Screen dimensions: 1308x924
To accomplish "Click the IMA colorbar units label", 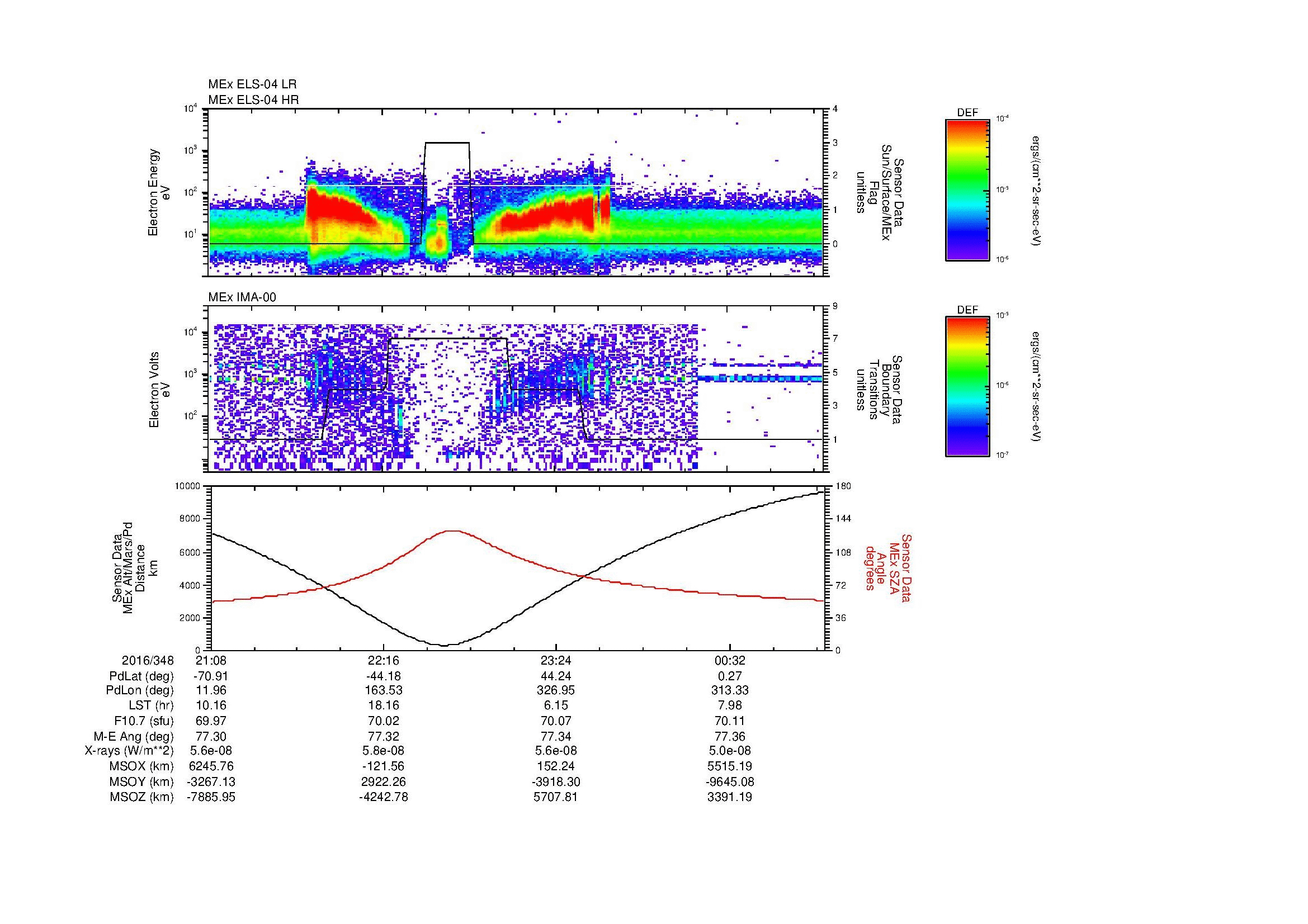I will click(x=1036, y=387).
